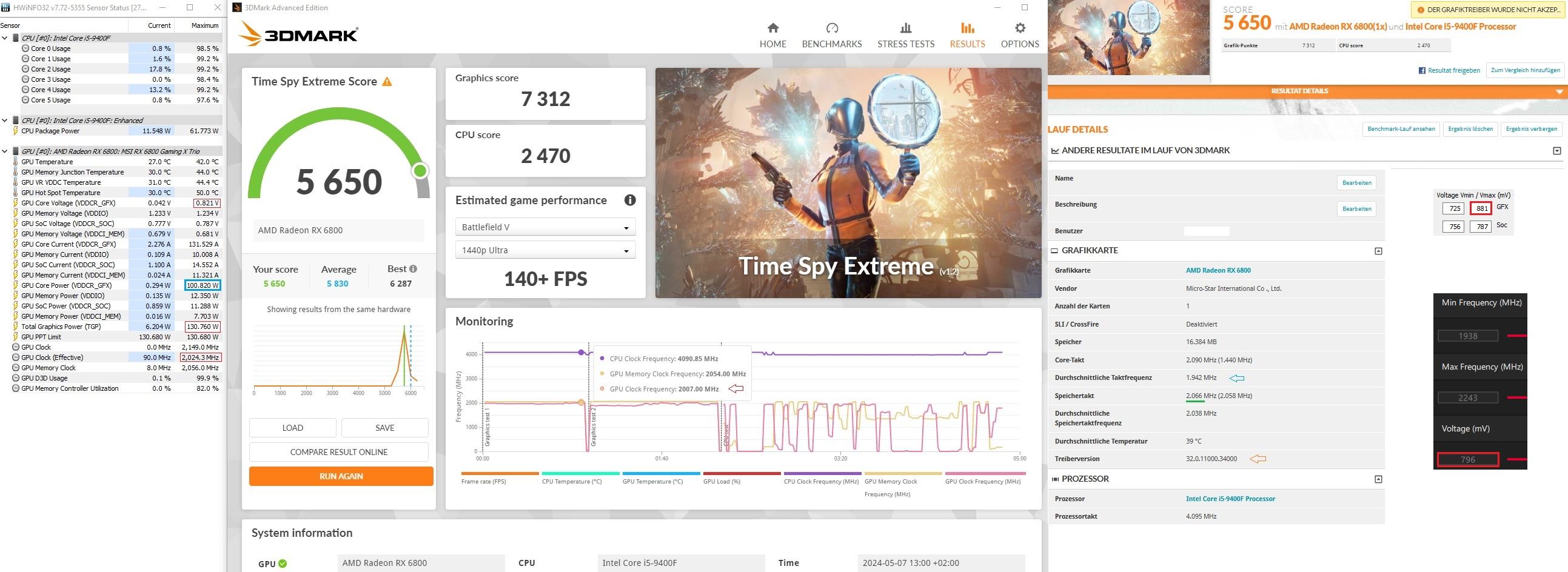The width and height of the screenshot is (1568, 572).
Task: Select the GPU PPT Limit sensor row
Action: point(111,337)
